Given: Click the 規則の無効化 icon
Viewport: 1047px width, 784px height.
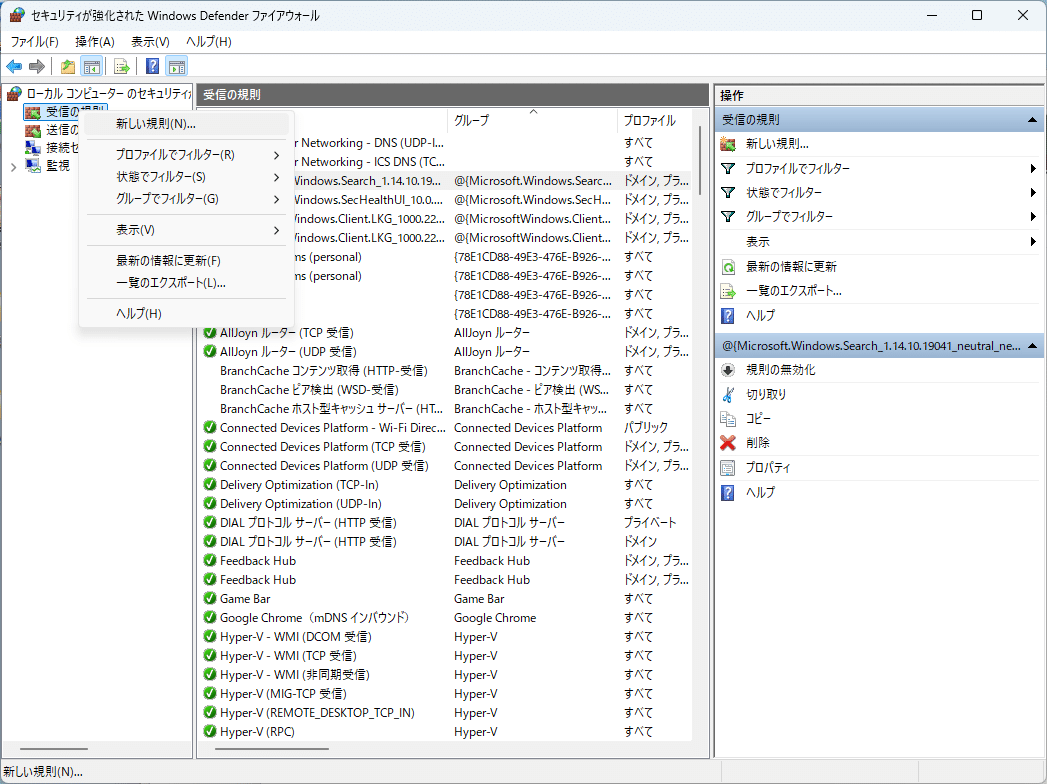Looking at the screenshot, I should tap(728, 370).
